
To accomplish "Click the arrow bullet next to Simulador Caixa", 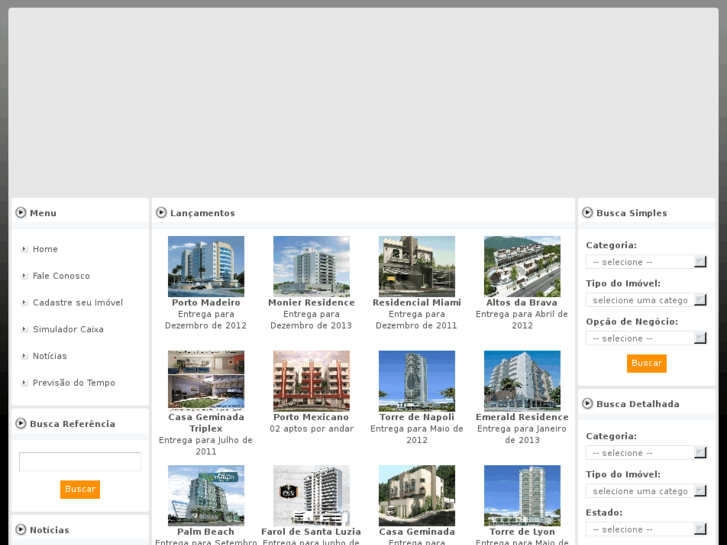I will 24,329.
